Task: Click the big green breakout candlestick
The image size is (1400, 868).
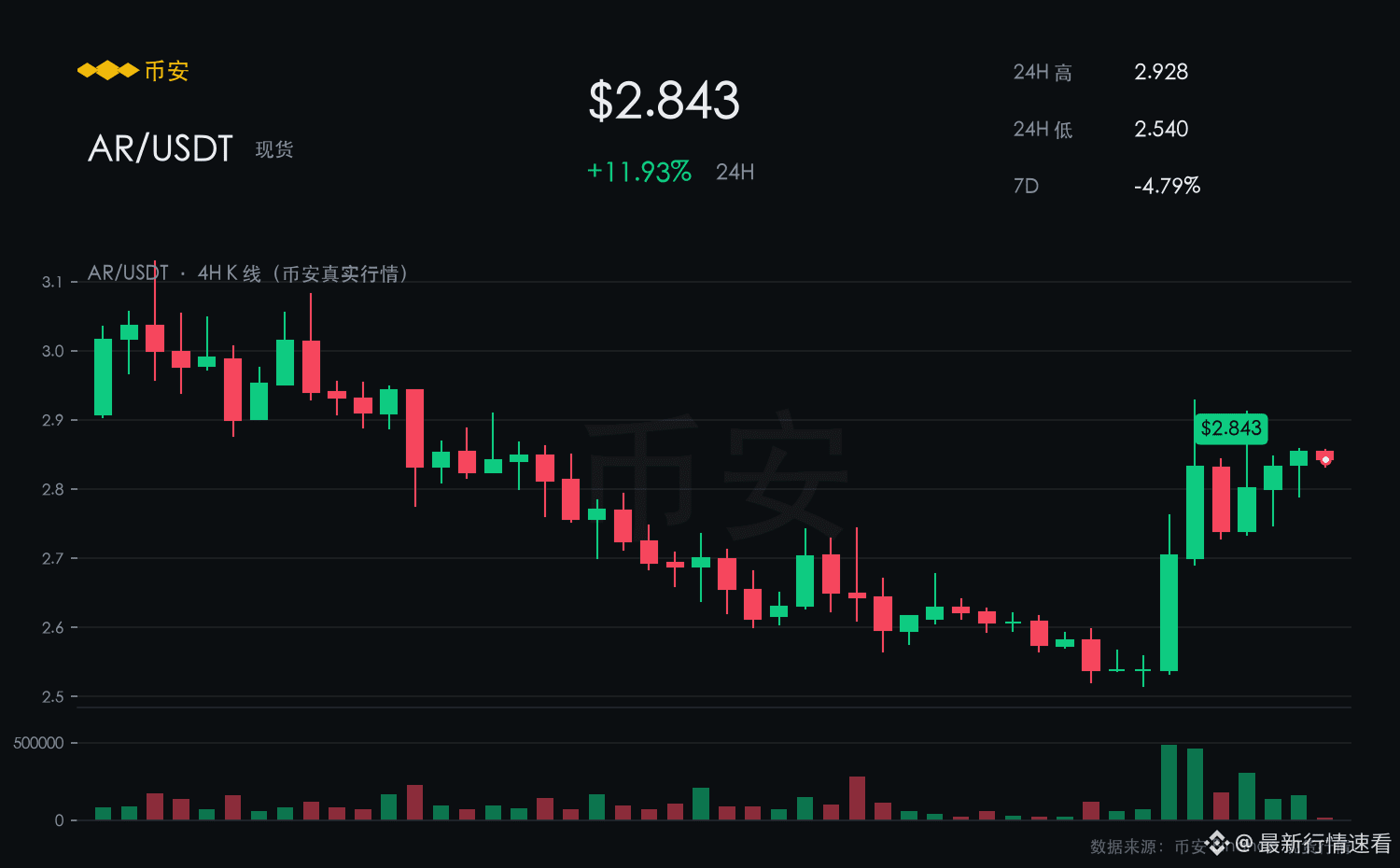Action: (1169, 612)
